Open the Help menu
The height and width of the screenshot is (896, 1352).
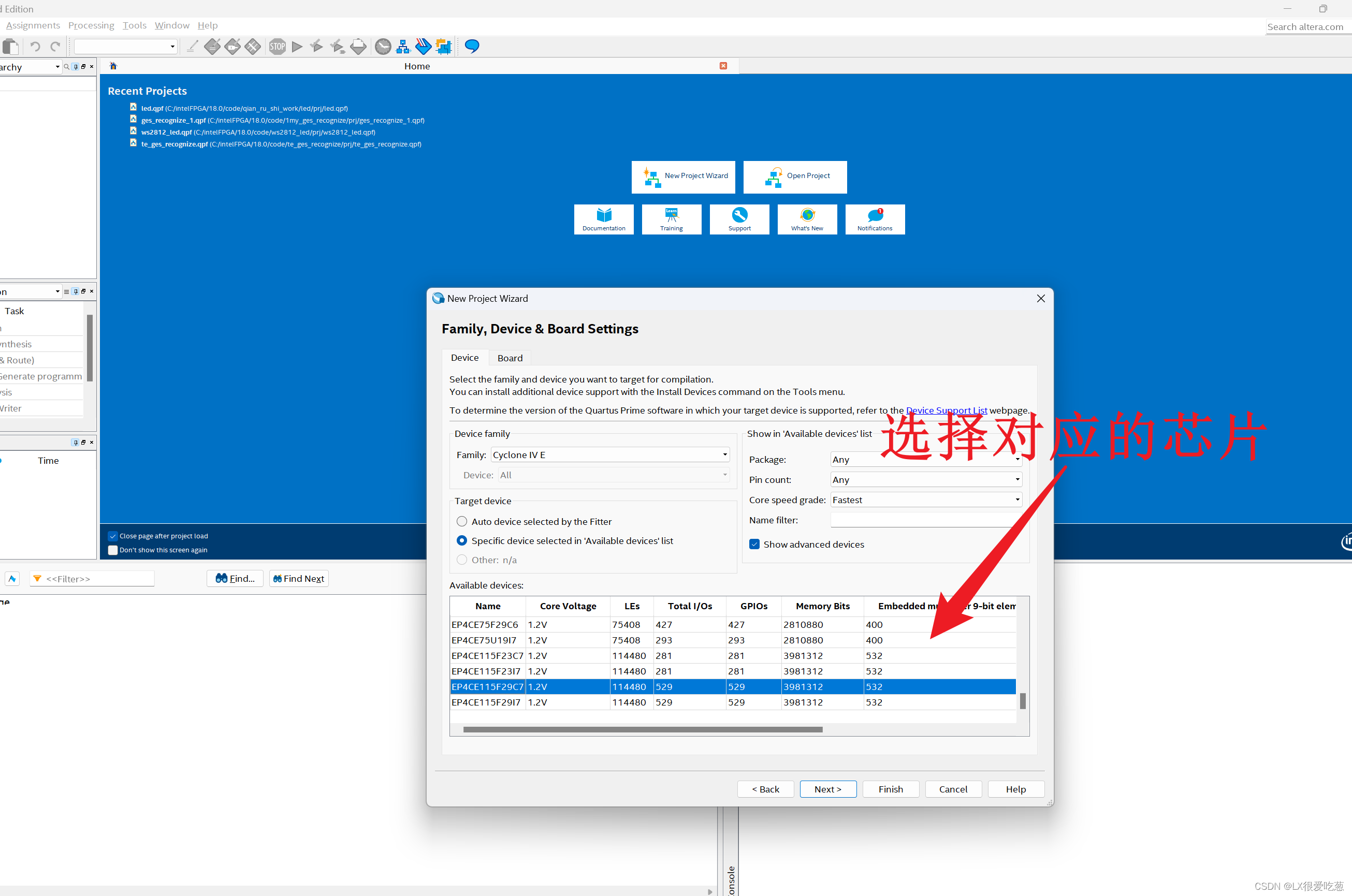(x=208, y=25)
